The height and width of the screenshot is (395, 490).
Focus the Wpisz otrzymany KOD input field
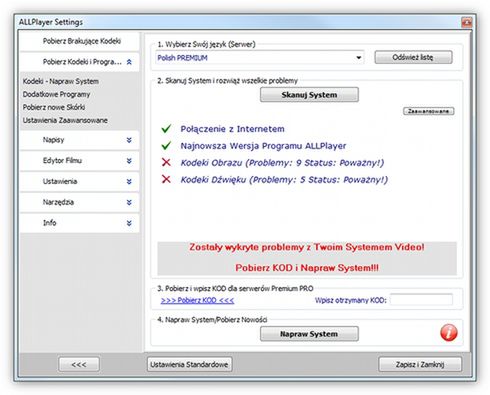(x=421, y=300)
